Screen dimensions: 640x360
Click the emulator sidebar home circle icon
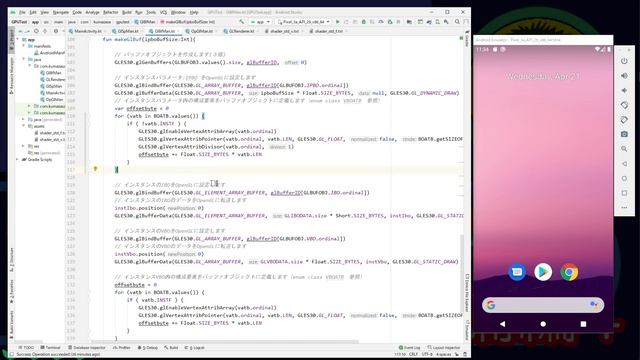624,178
